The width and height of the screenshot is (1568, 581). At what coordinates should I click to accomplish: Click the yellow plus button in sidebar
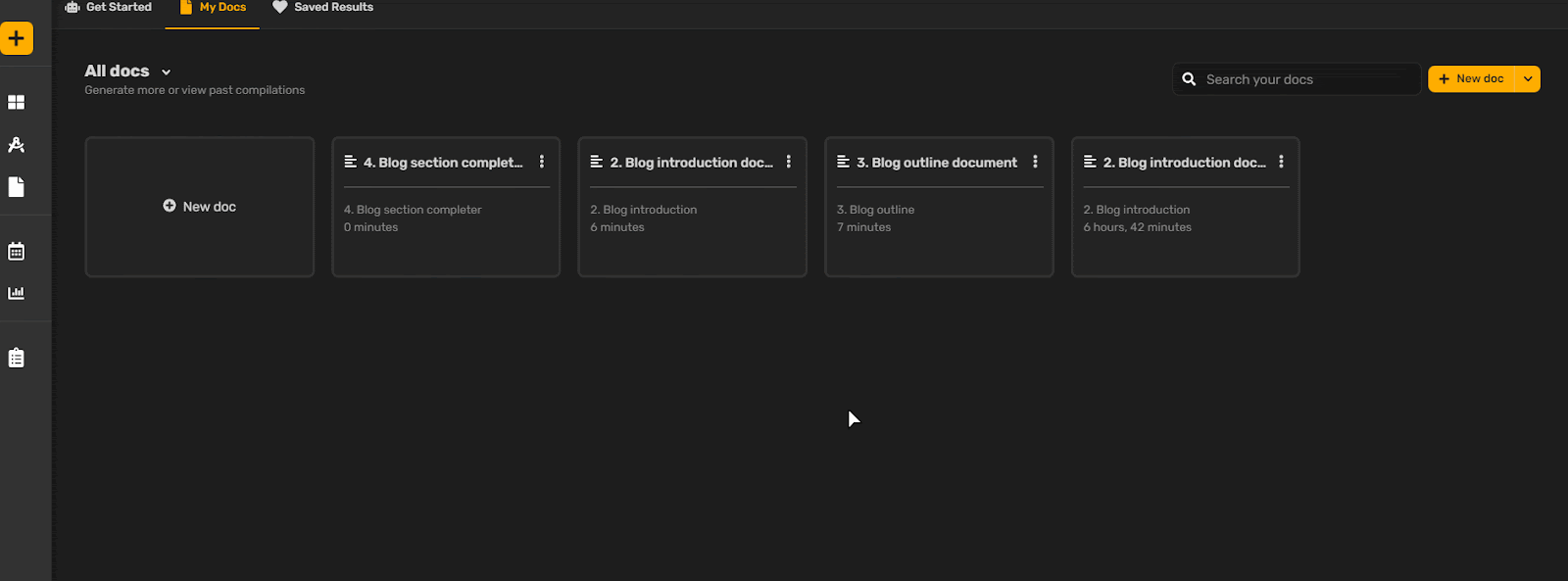17,38
